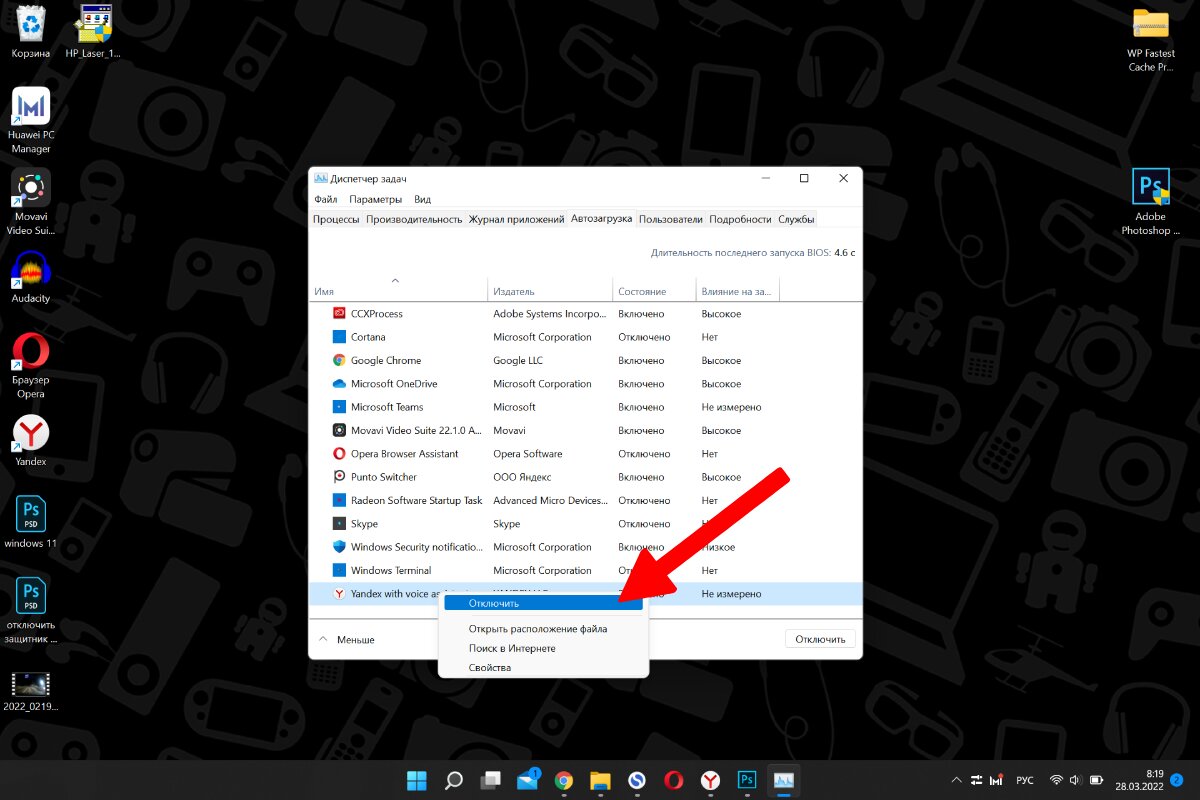Collapse details with the Меньше chevron

[x=323, y=639]
